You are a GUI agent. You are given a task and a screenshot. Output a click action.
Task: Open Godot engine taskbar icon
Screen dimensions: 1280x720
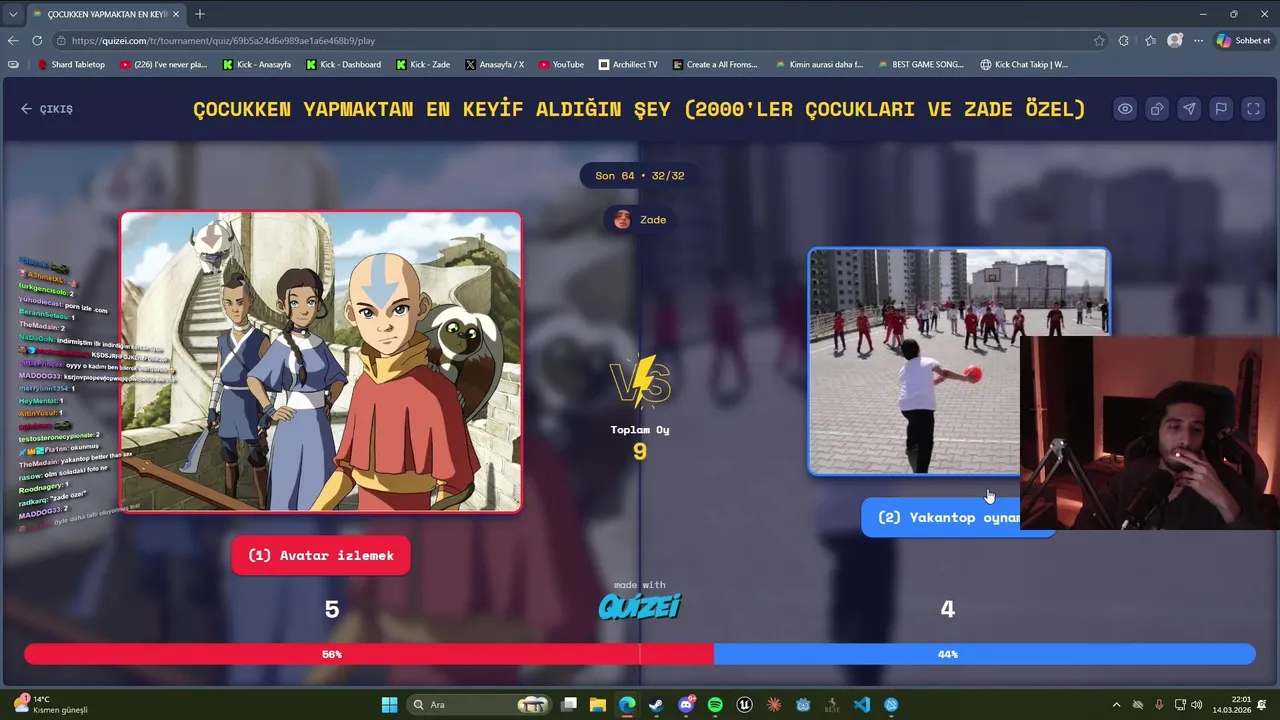click(803, 705)
